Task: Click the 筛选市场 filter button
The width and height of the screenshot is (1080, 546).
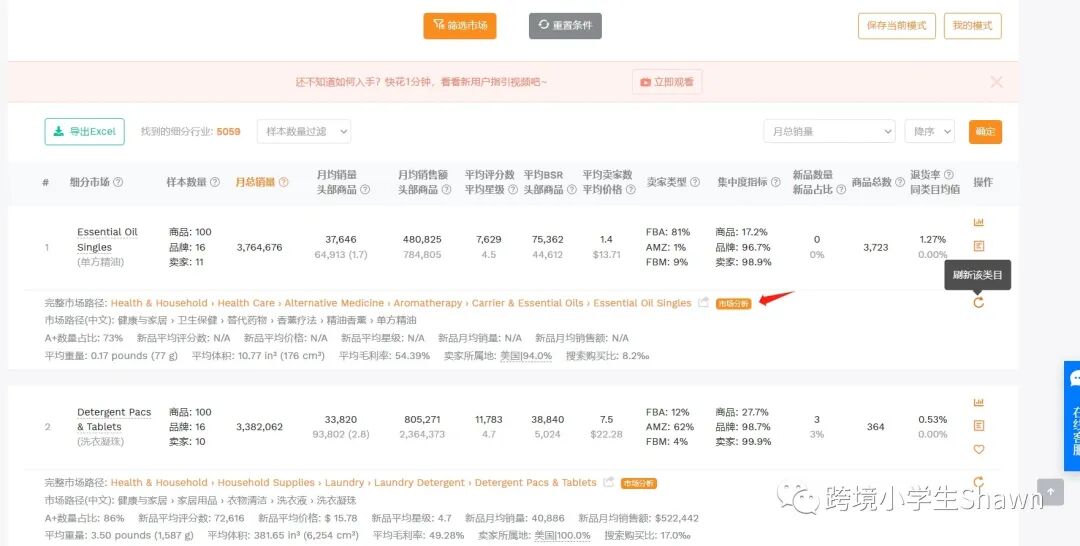Action: pos(459,25)
